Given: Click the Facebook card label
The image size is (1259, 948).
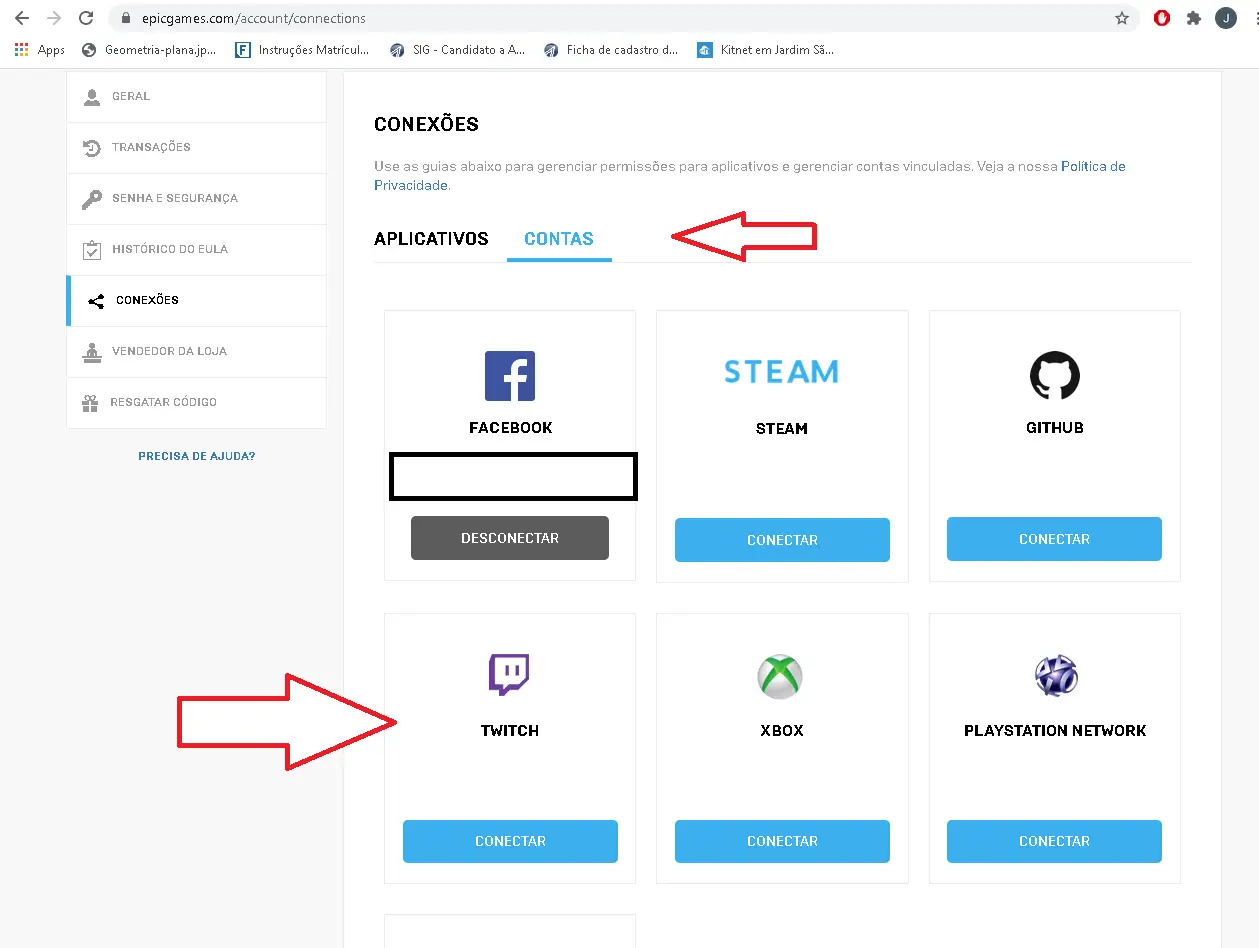Looking at the screenshot, I should (x=510, y=428).
